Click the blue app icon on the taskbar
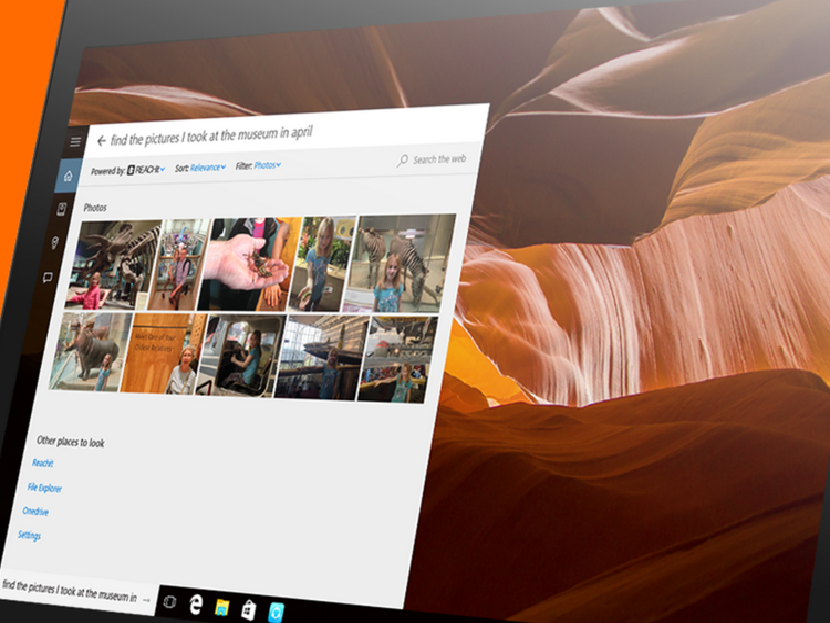 pos(277,611)
